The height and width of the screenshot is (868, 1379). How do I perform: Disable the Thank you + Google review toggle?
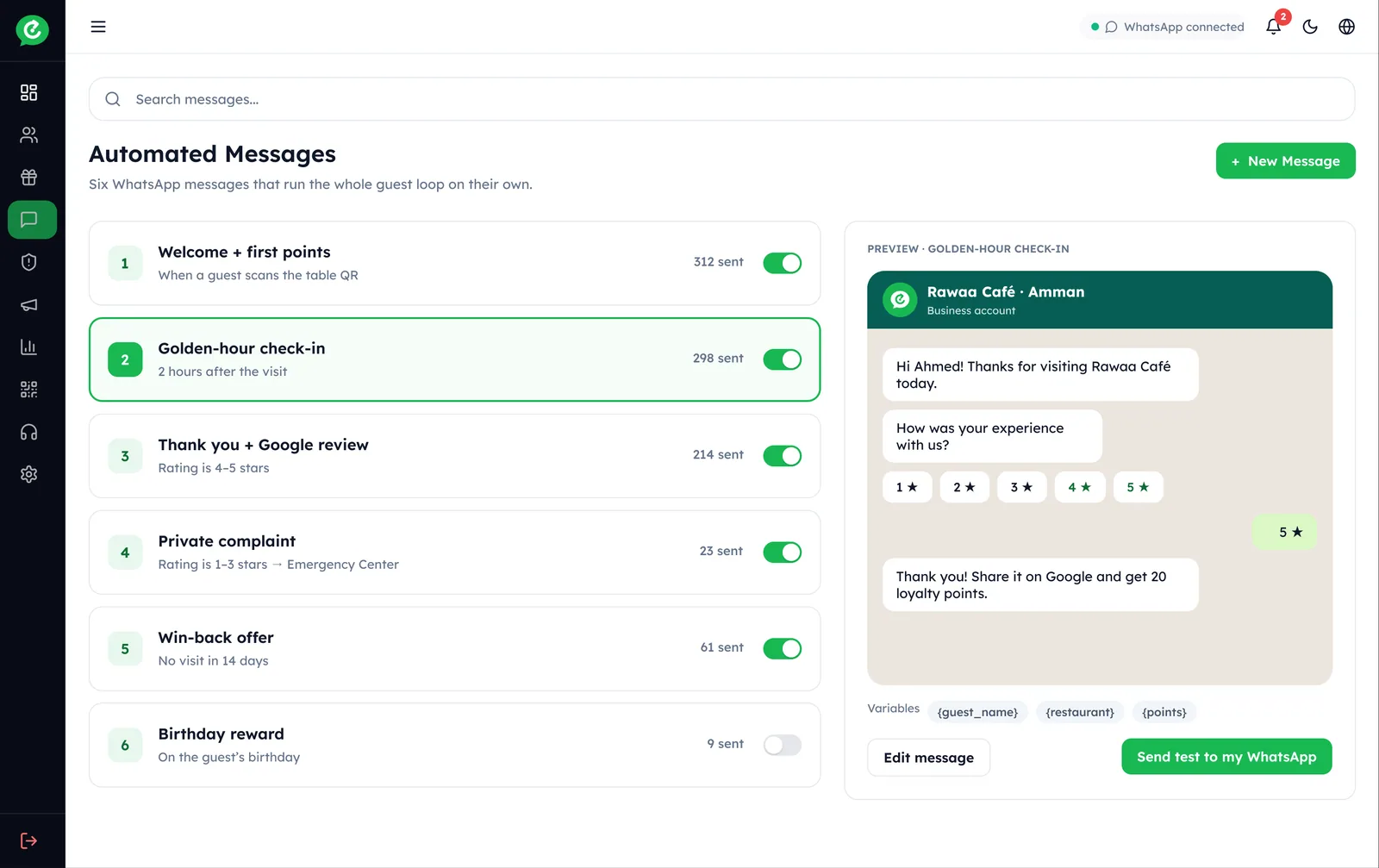click(783, 456)
